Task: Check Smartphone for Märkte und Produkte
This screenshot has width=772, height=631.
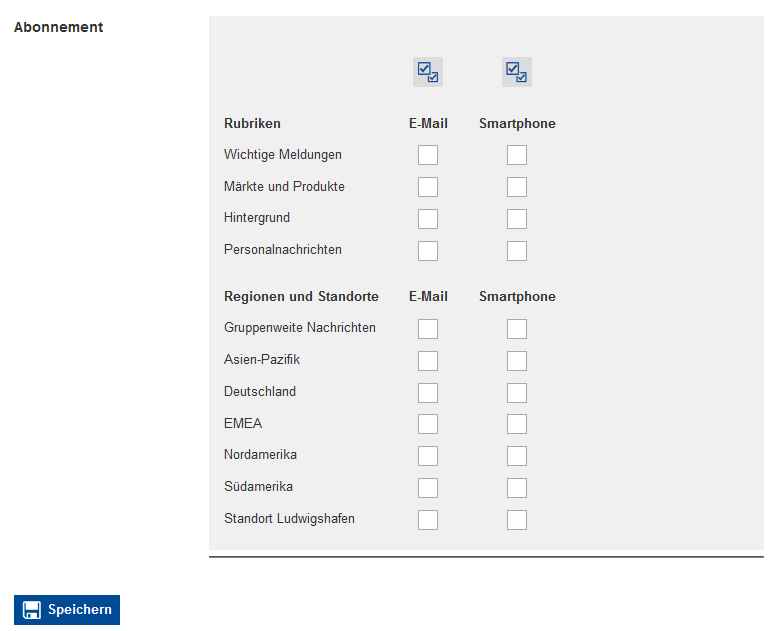Action: [x=517, y=187]
